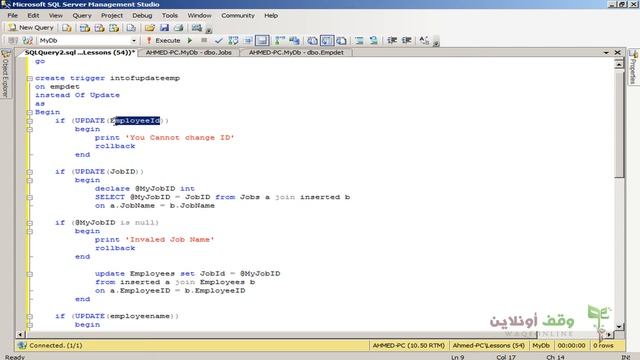
Task: Open the File menu
Action: tap(13, 16)
